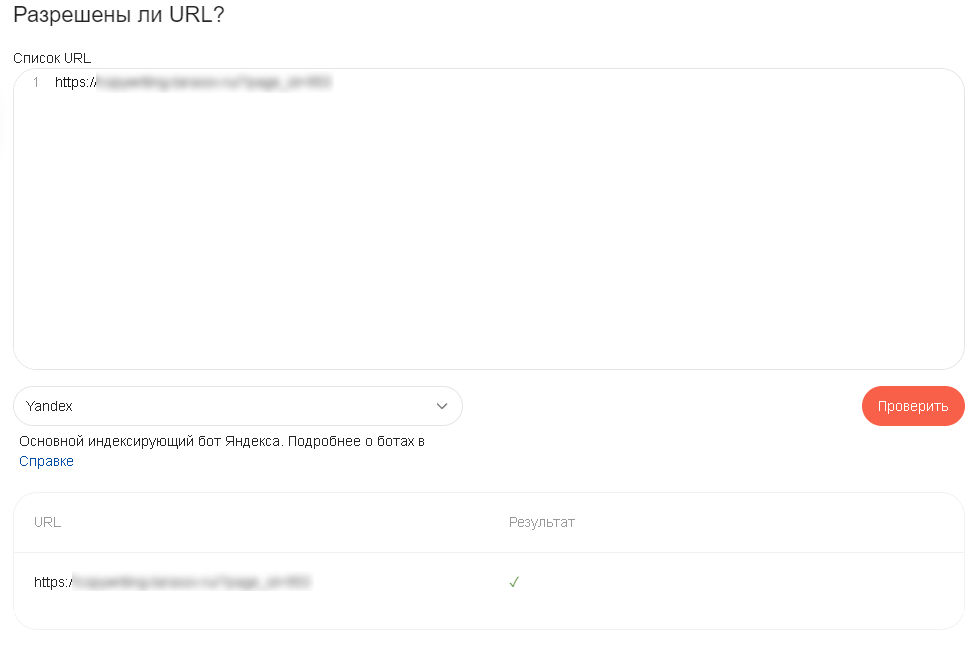976x648 pixels.
Task: Click the https URL entered on line 1
Action: click(x=193, y=82)
